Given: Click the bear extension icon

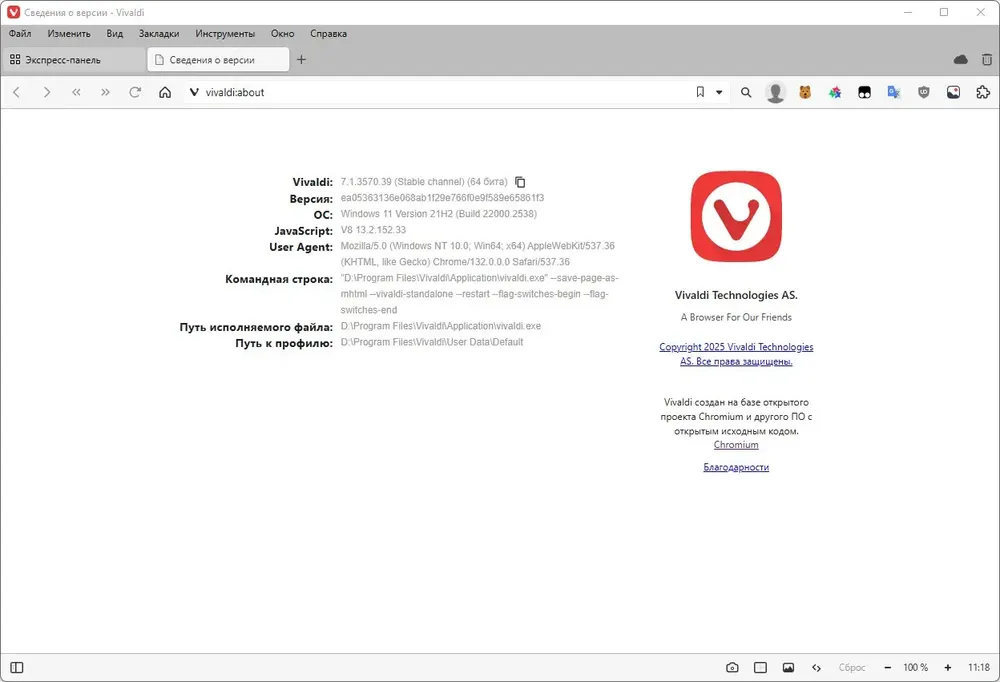Looking at the screenshot, I should (805, 93).
